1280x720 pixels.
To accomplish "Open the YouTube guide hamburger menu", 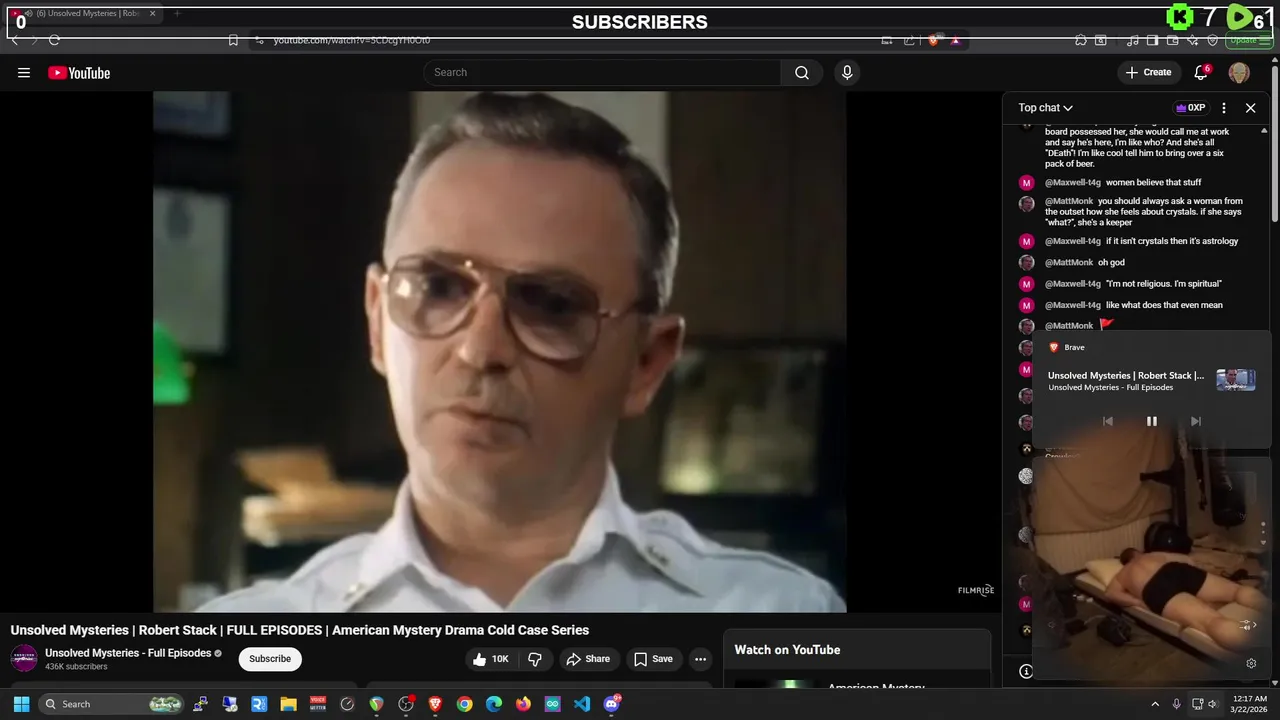I will [x=24, y=72].
